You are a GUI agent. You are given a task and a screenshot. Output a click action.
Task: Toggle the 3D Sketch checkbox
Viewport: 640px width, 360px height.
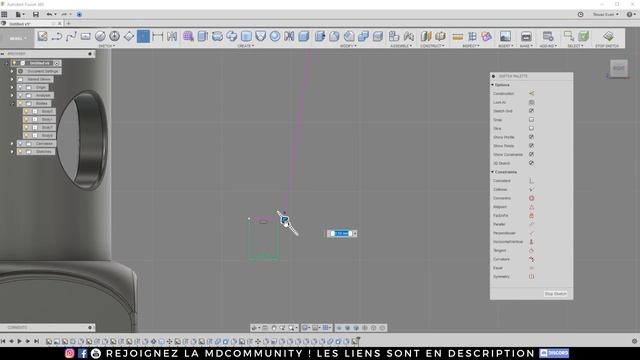[x=531, y=163]
